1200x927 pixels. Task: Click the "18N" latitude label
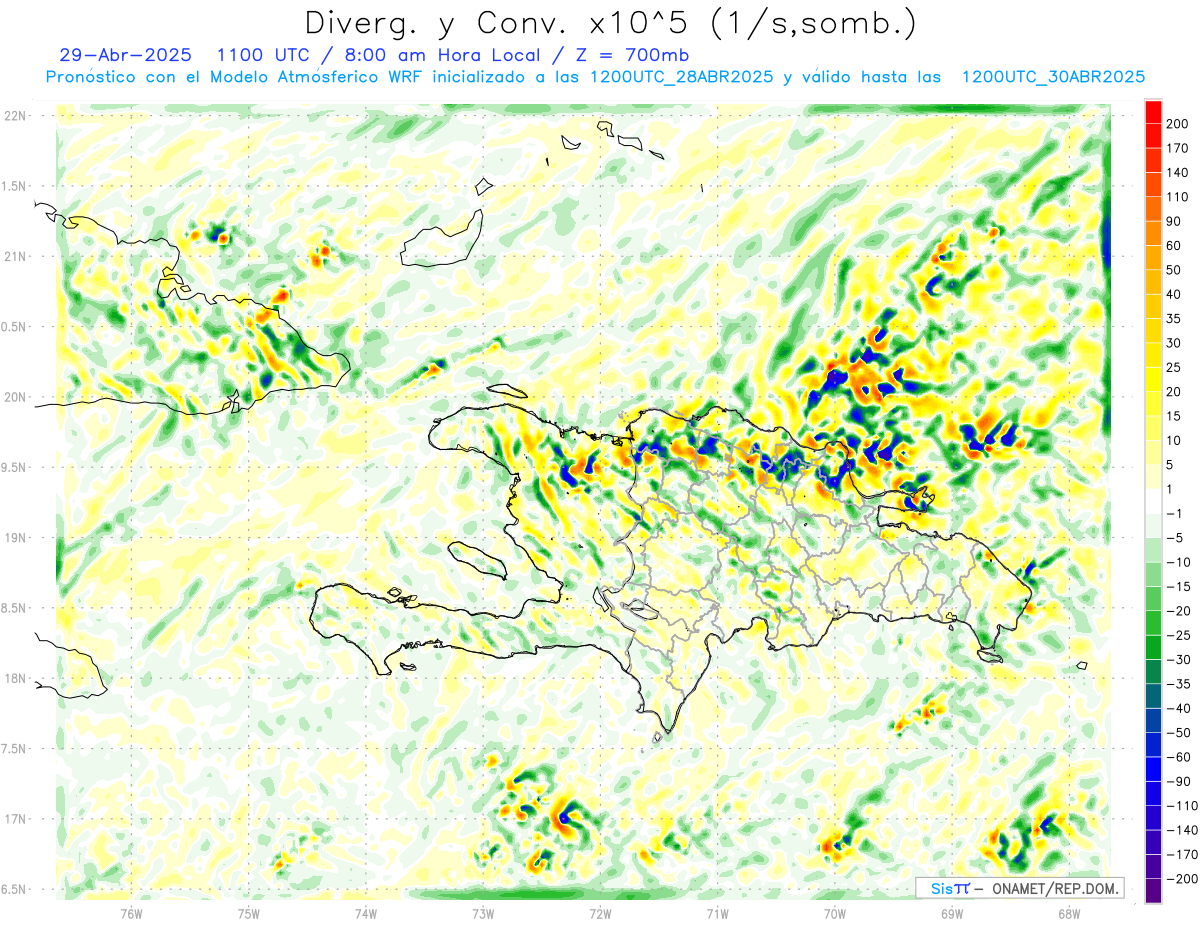click(15, 678)
